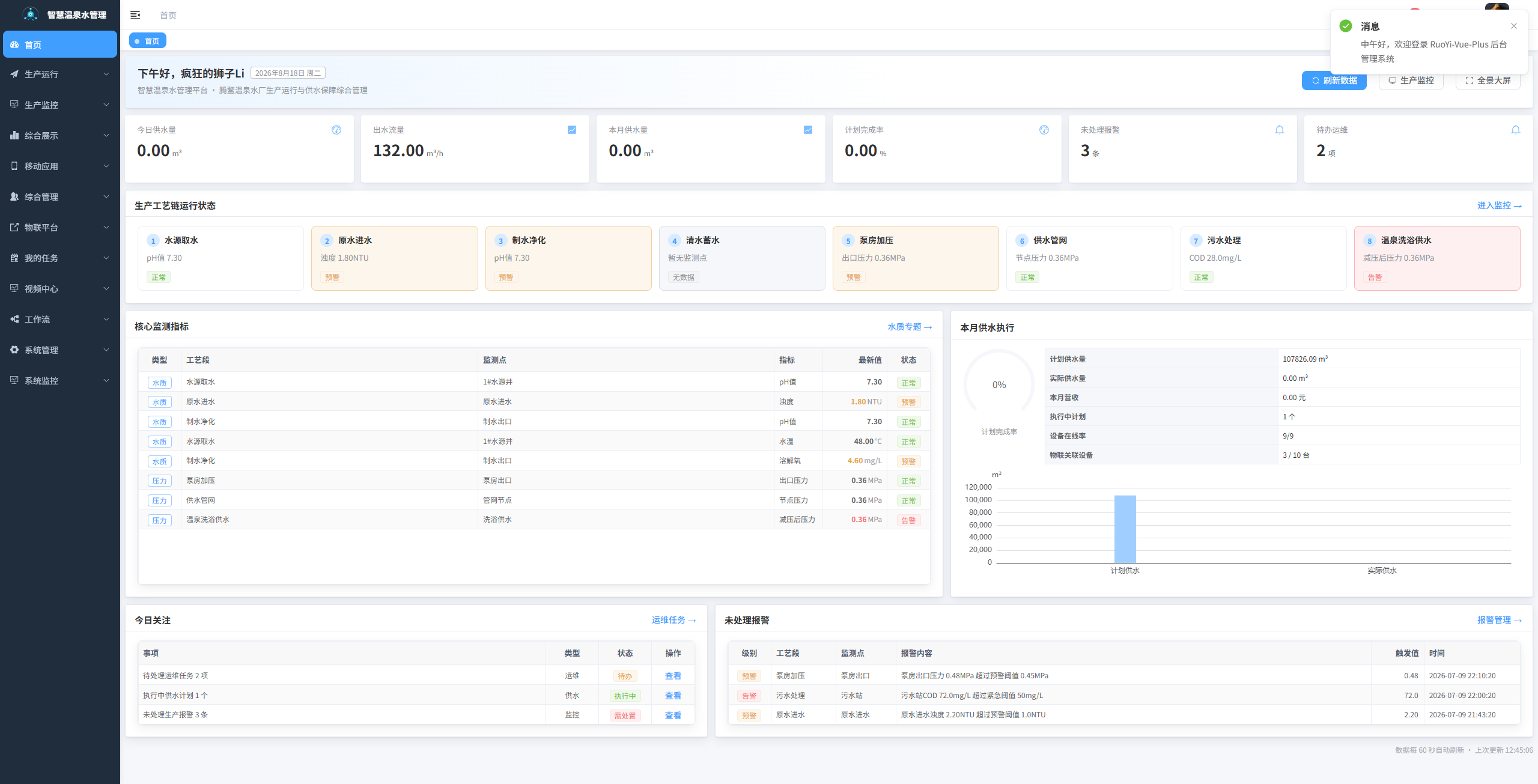This screenshot has width=1538, height=784.
Task: Expand 系统管理 sidebar menu
Action: pos(60,350)
